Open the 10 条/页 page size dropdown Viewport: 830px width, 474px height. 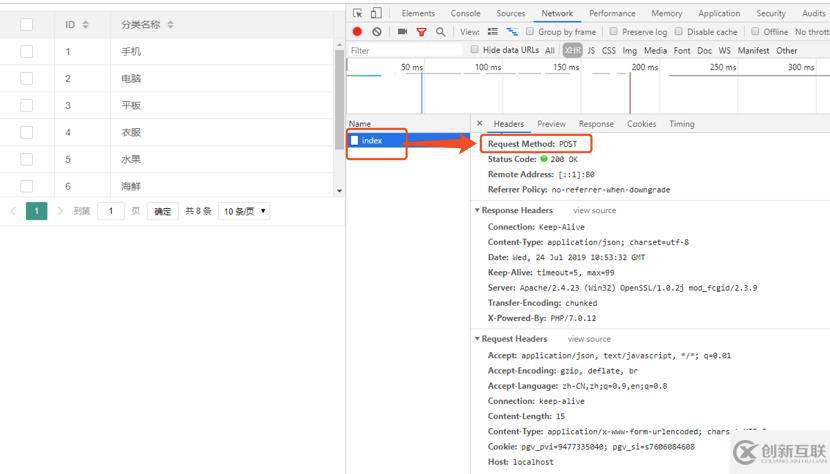244,211
